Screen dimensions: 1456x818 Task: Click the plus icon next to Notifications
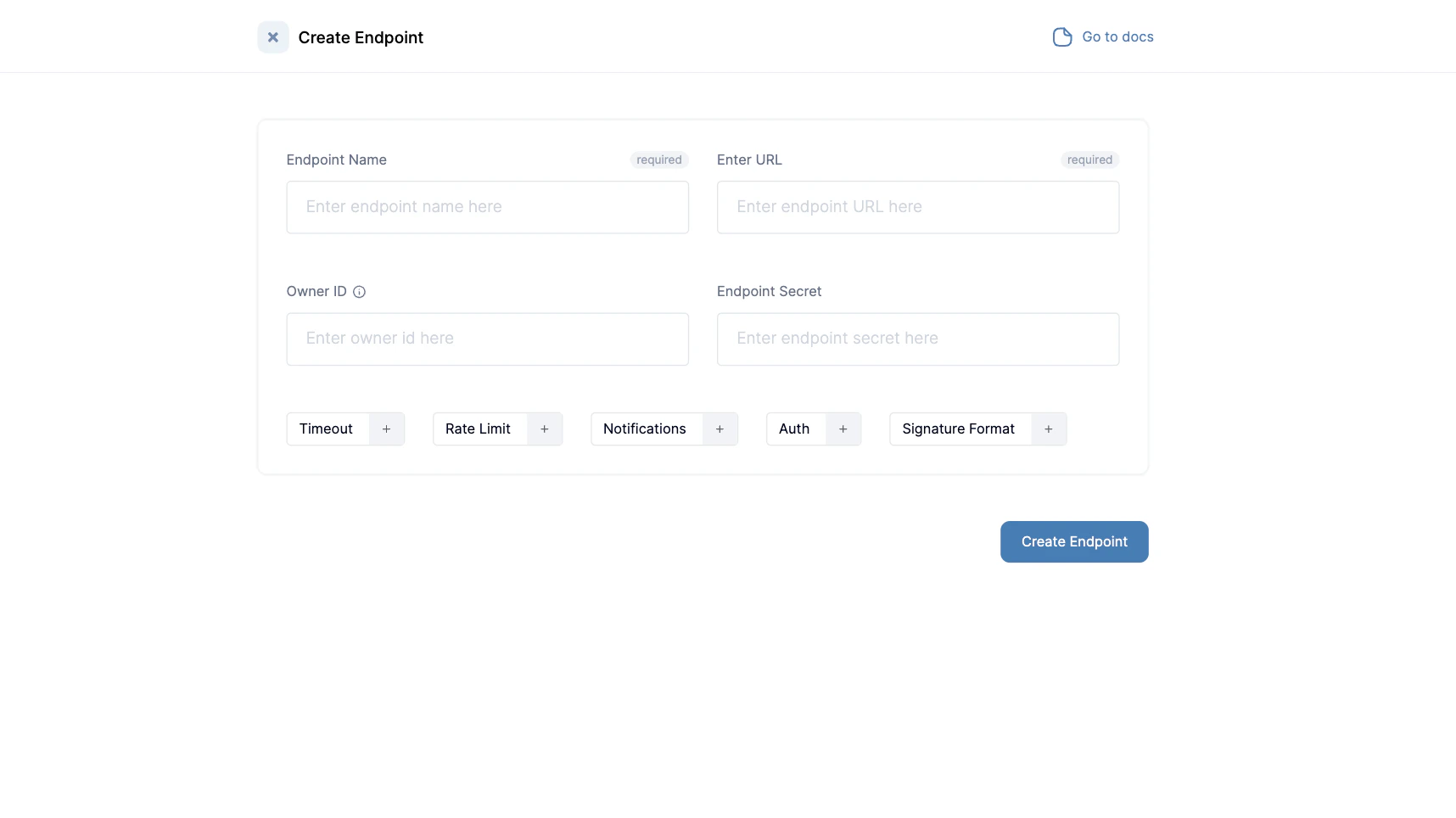coord(720,429)
